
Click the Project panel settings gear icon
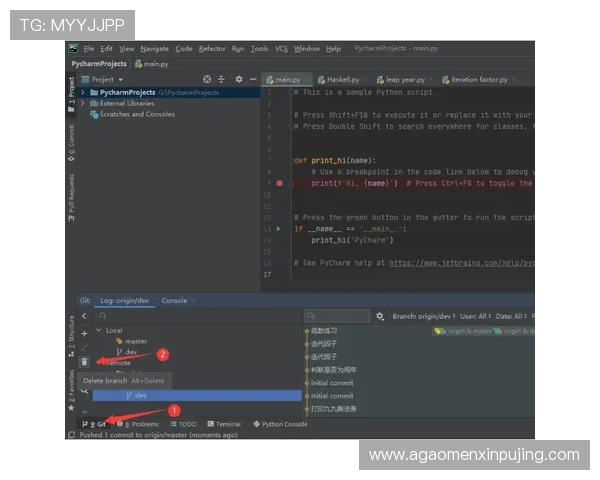tap(239, 79)
